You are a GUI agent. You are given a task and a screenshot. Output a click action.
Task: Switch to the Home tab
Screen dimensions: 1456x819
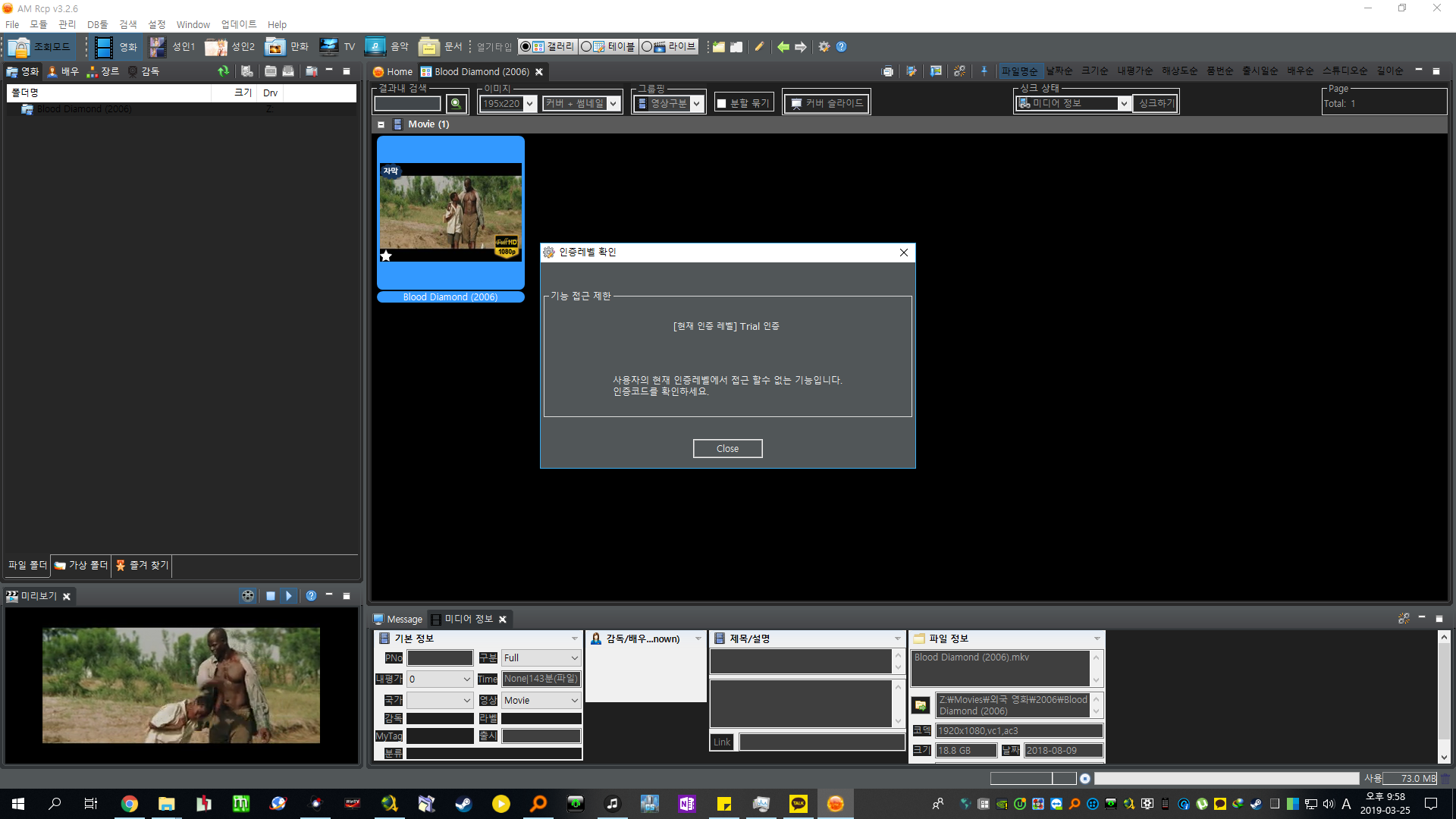393,72
